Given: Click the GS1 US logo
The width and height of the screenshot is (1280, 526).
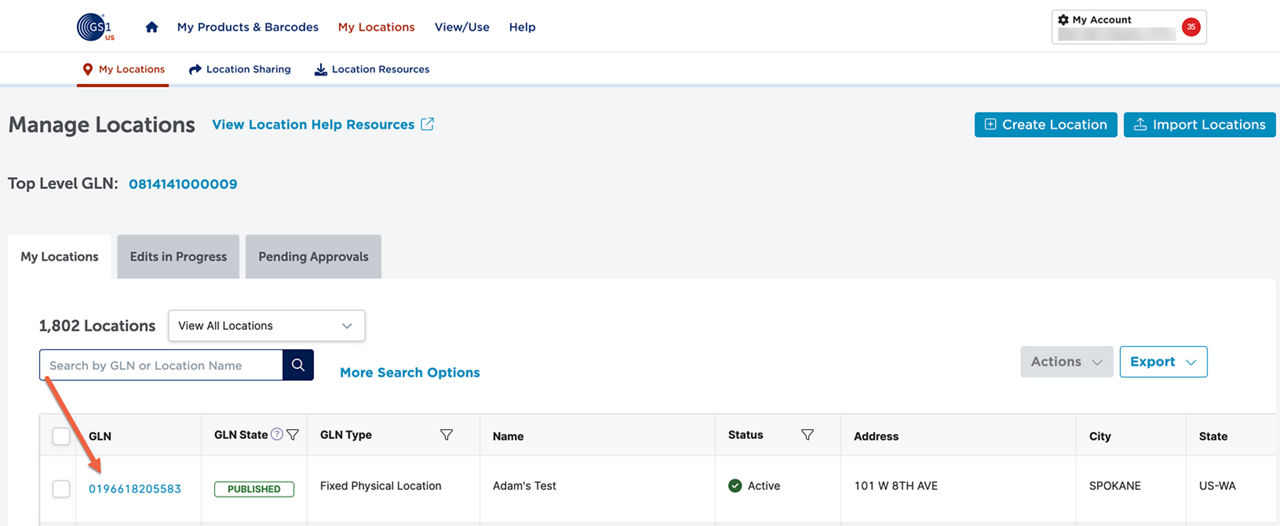Looking at the screenshot, I should pos(96,27).
